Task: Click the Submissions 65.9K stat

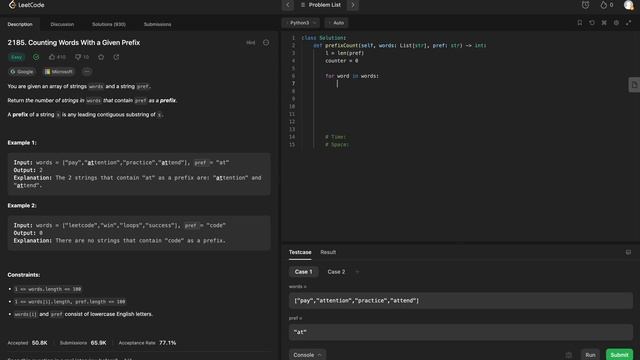Action: 83,343
